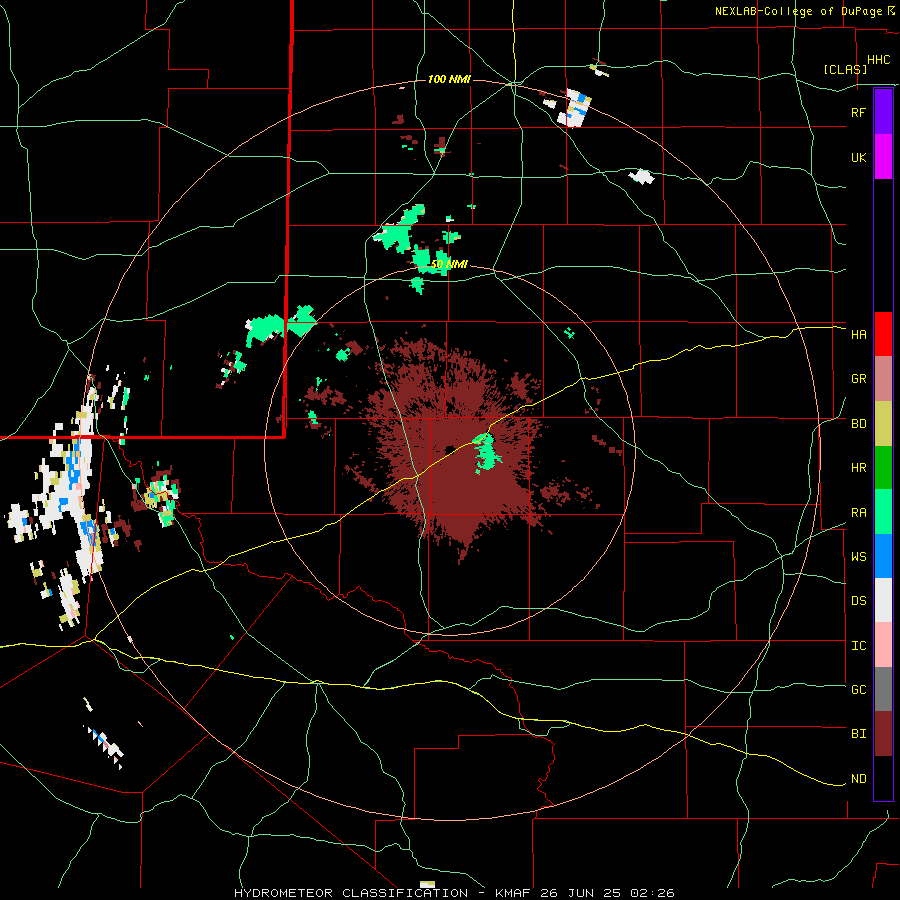Click the 'BD' legend label
Viewport: 900px width, 900px height.
tap(858, 424)
